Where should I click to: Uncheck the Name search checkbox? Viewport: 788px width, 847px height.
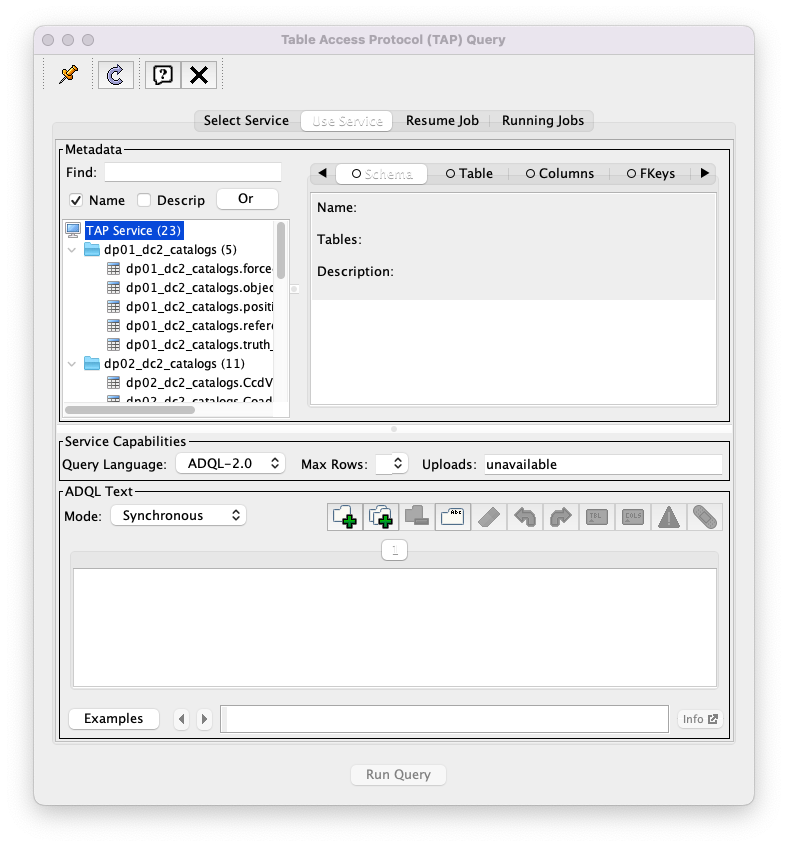(76, 200)
